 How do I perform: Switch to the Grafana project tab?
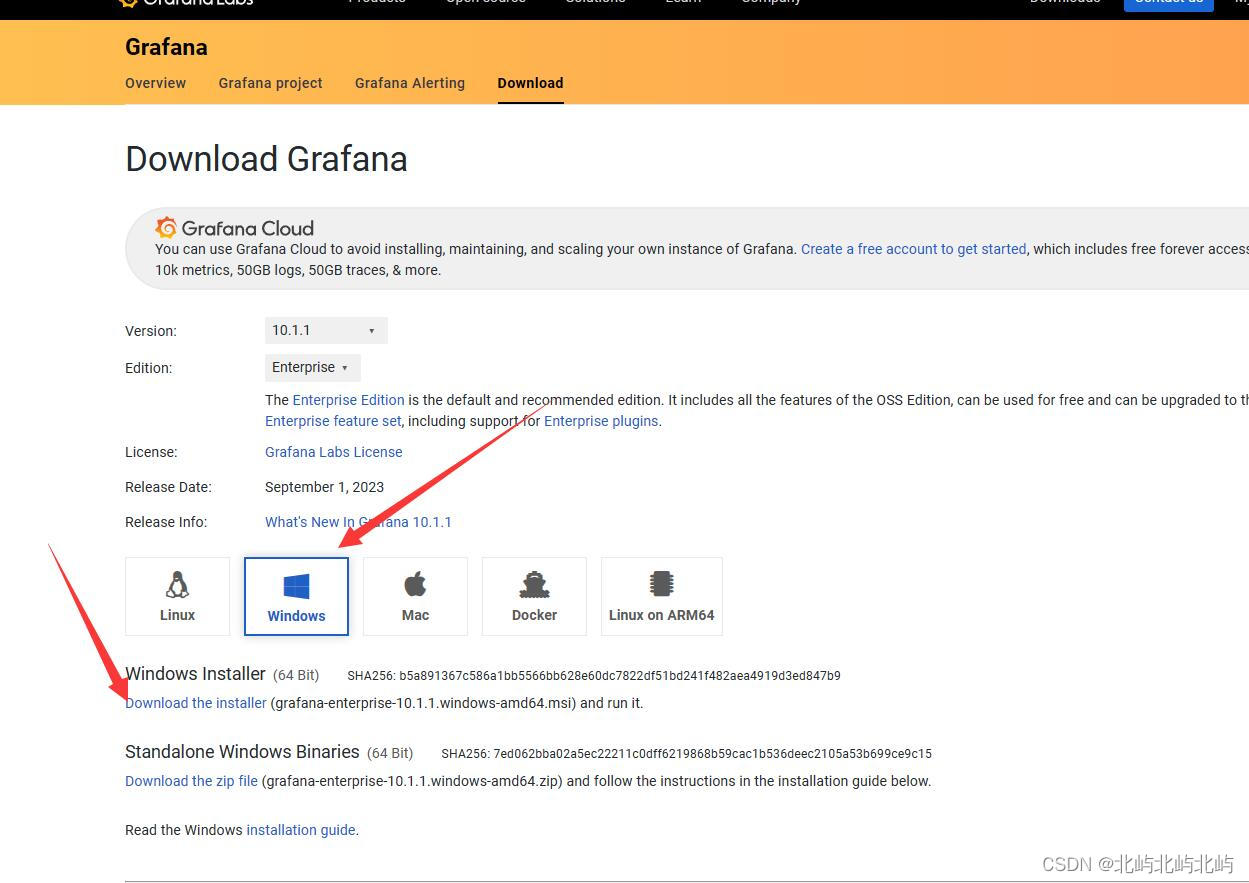(x=270, y=83)
